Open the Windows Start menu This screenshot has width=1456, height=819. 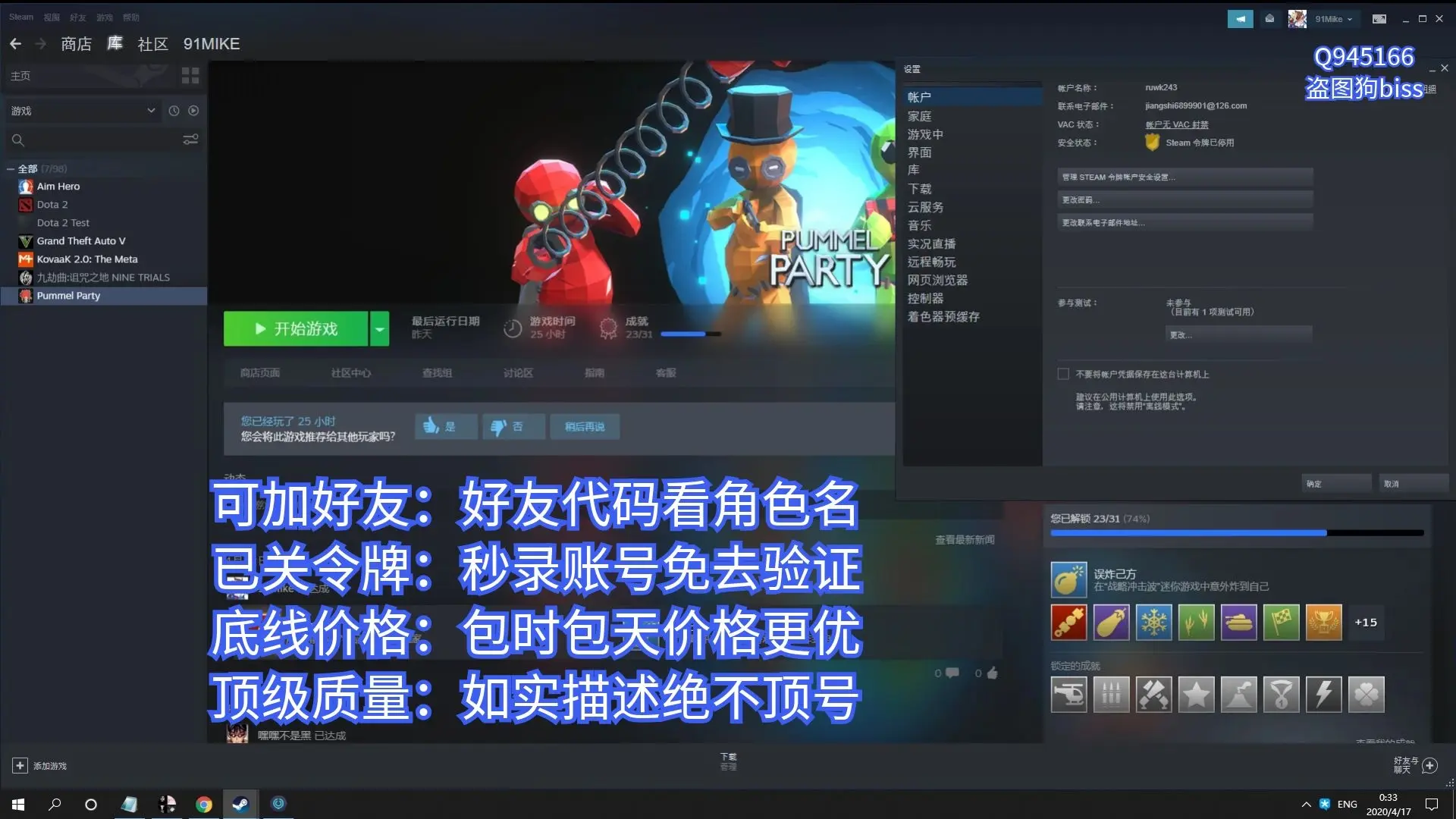tap(18, 804)
